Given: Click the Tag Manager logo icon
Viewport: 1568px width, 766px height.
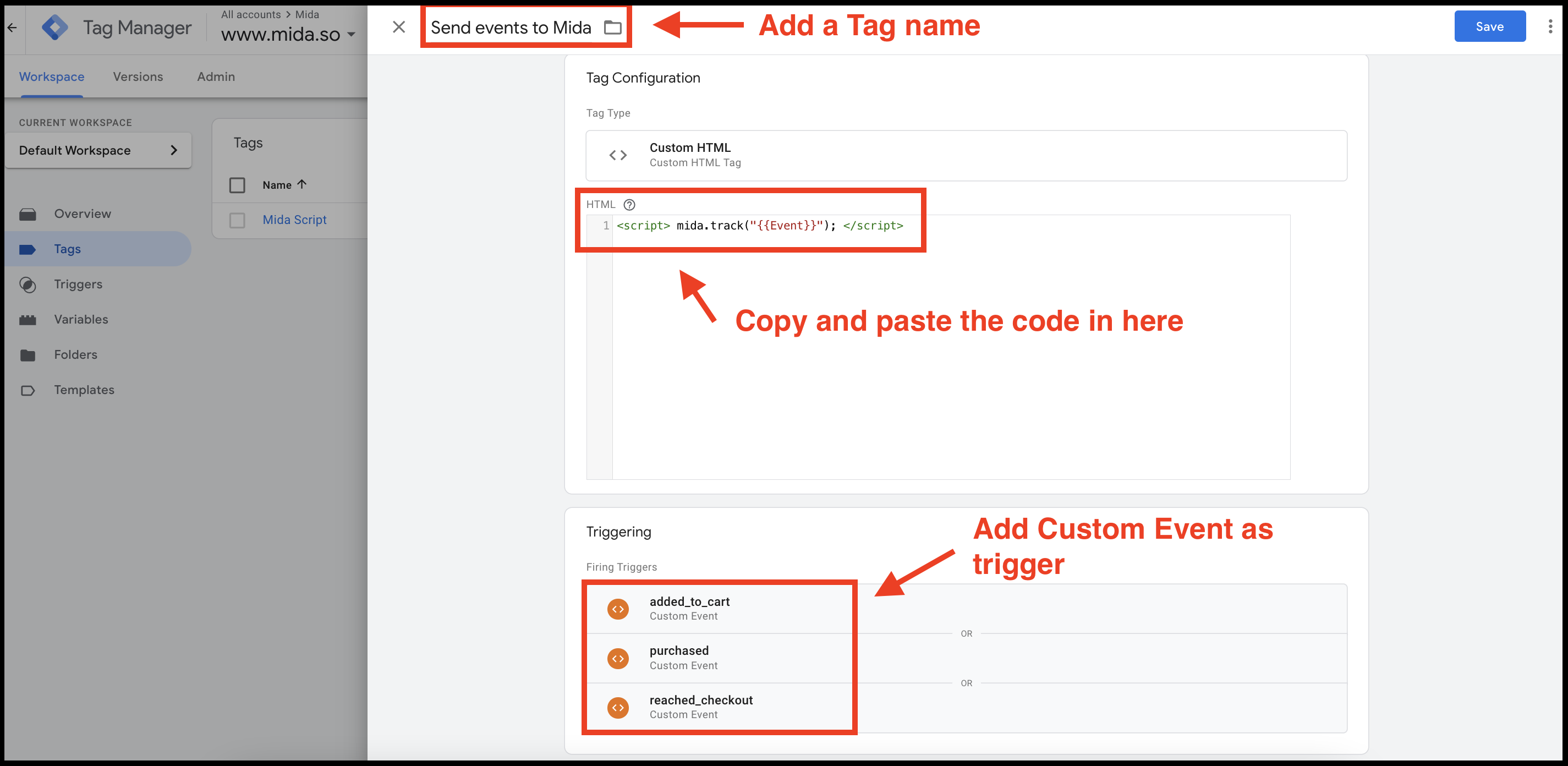Looking at the screenshot, I should tap(55, 28).
